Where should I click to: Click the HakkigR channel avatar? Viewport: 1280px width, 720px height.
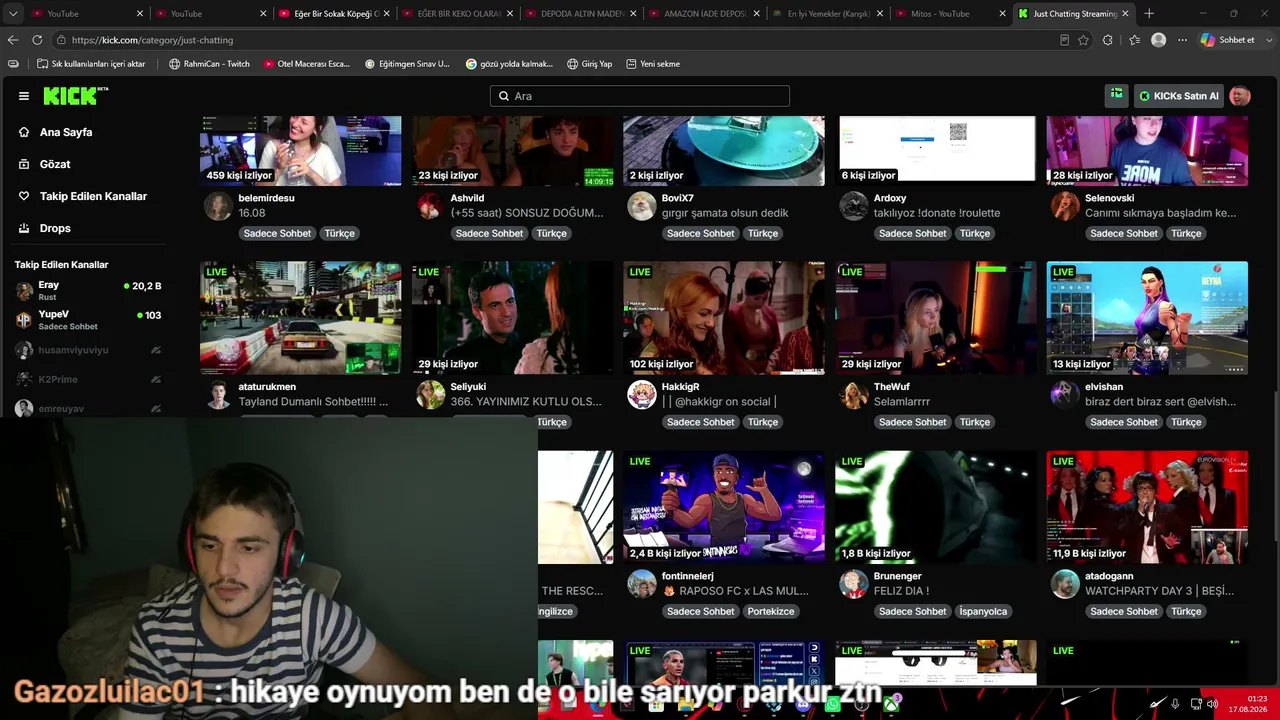[641, 395]
